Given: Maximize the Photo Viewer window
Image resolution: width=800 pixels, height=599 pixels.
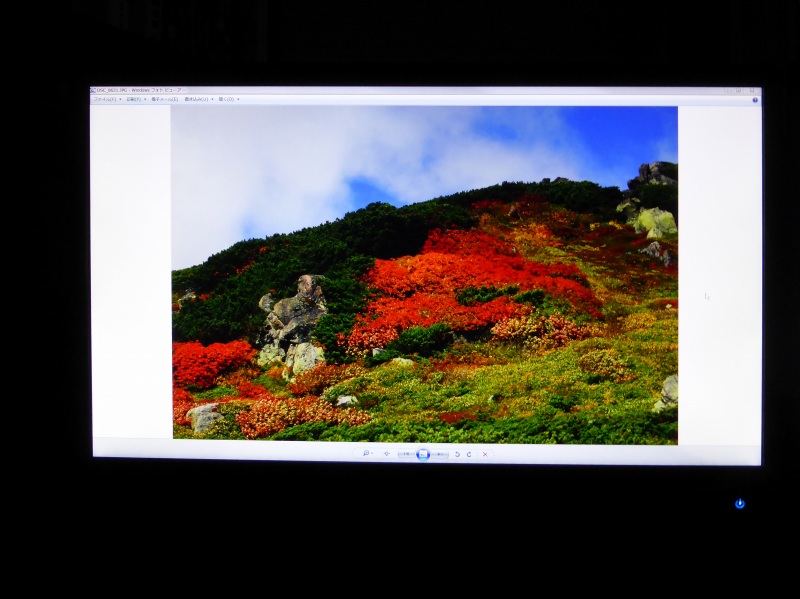Looking at the screenshot, I should (x=740, y=91).
